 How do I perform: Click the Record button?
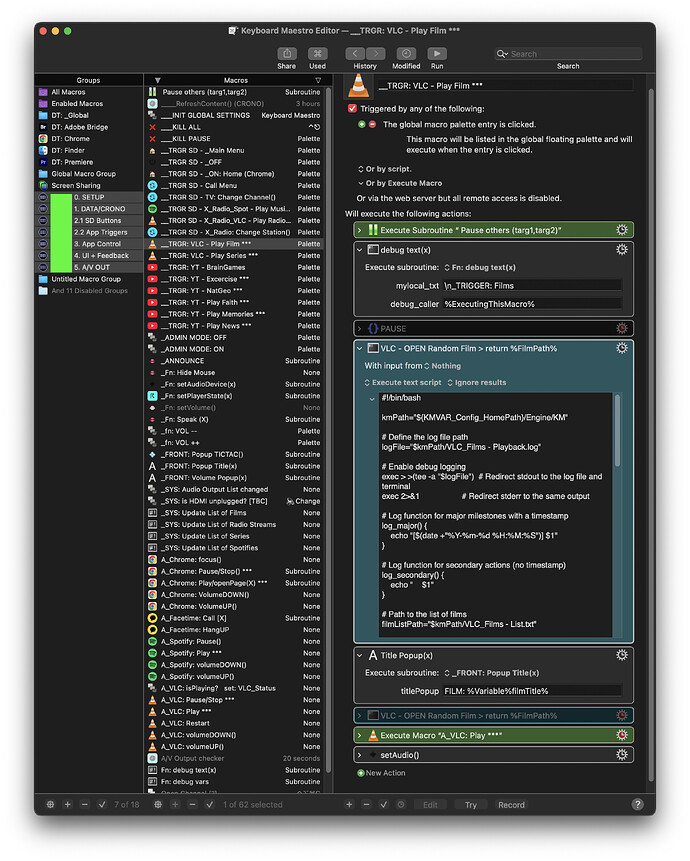click(x=511, y=804)
